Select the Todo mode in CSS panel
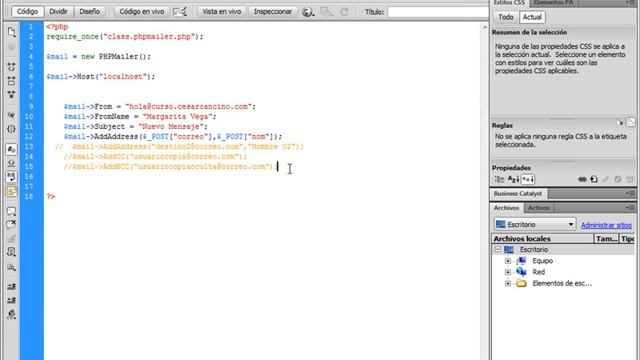Screen dimensions: 640x360 pyautogui.click(x=506, y=17)
